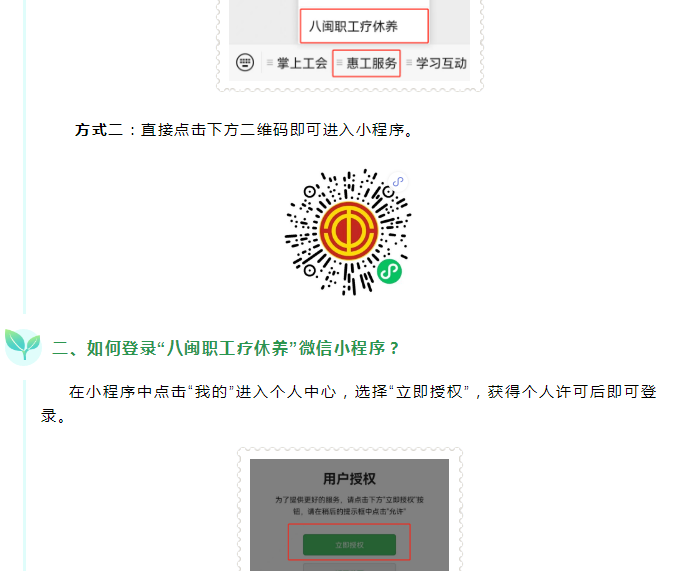Click the 用户授权 dialog title

349,479
